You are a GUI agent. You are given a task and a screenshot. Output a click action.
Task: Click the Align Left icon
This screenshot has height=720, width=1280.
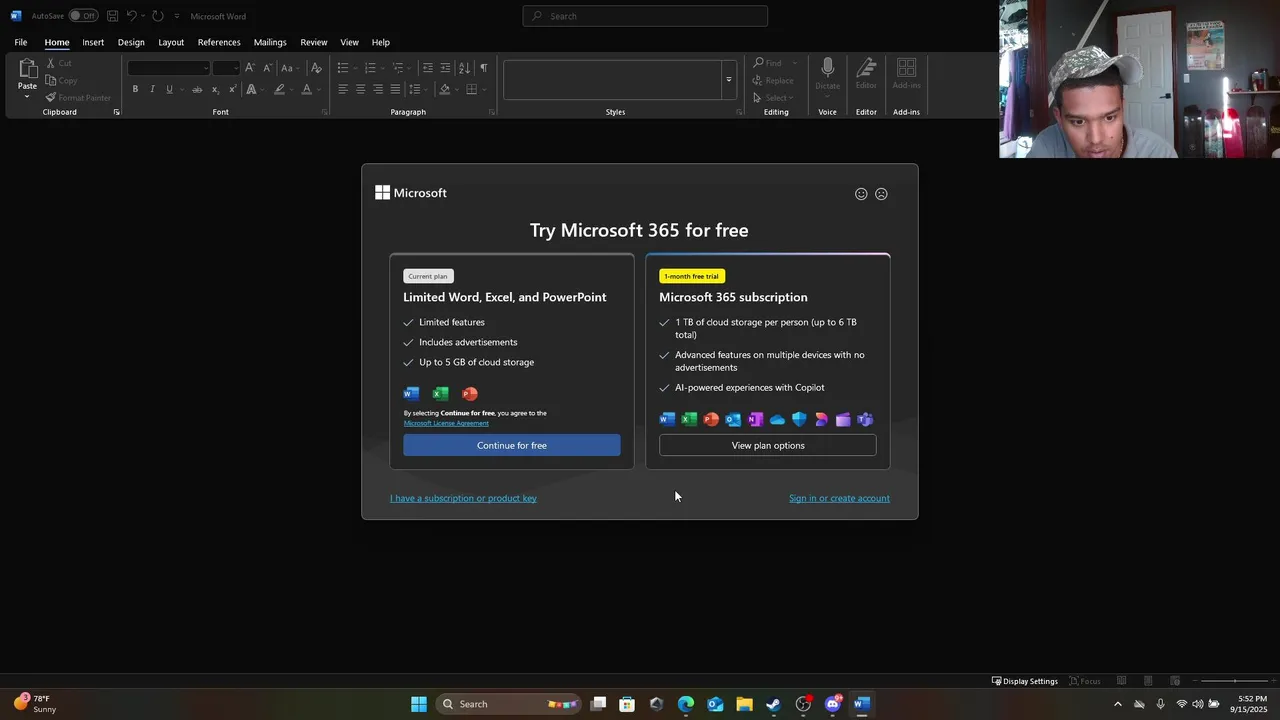pyautogui.click(x=342, y=89)
